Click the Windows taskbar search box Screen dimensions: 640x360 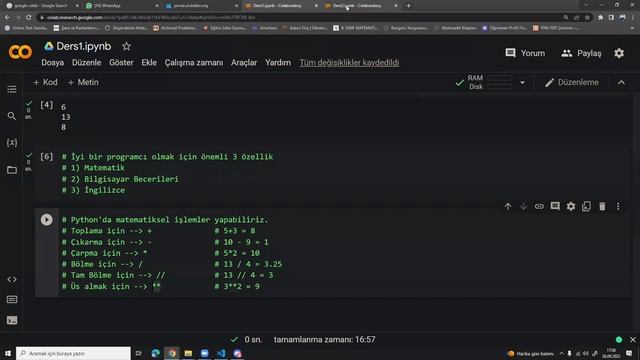73,353
